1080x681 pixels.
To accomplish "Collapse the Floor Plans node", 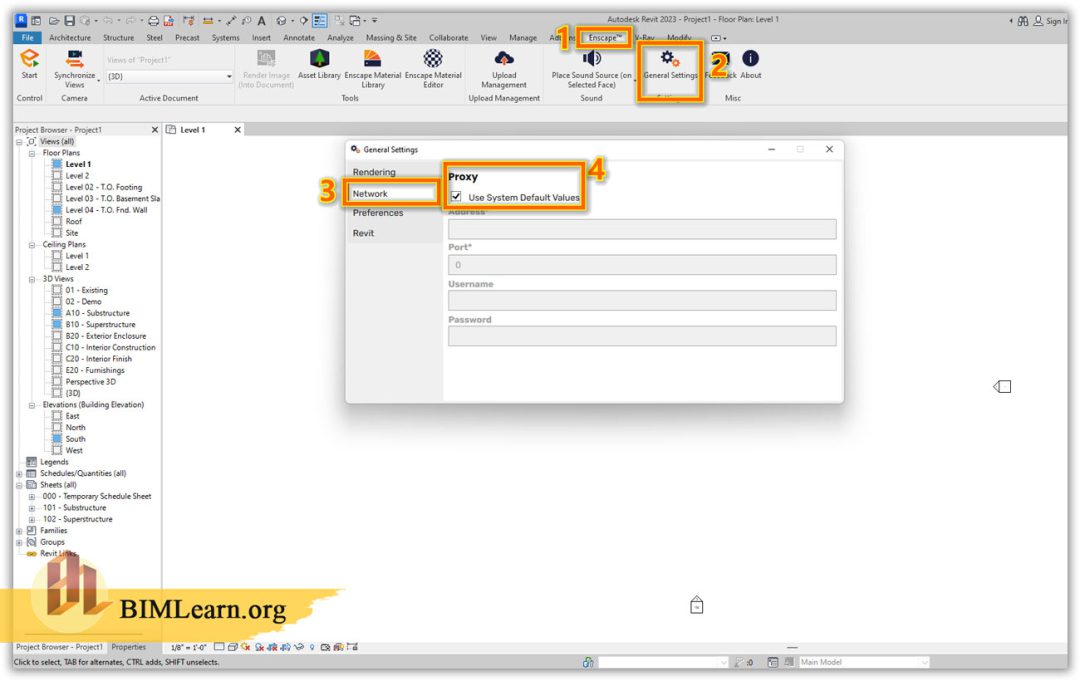I will pos(32,154).
